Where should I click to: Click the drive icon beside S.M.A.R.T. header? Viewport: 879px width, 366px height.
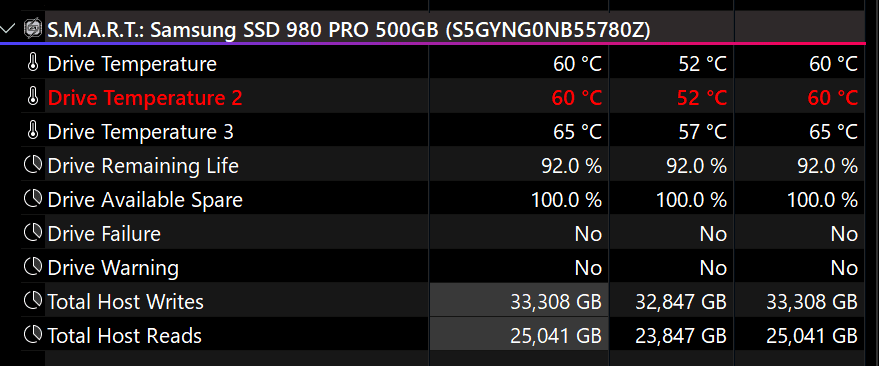coord(33,29)
